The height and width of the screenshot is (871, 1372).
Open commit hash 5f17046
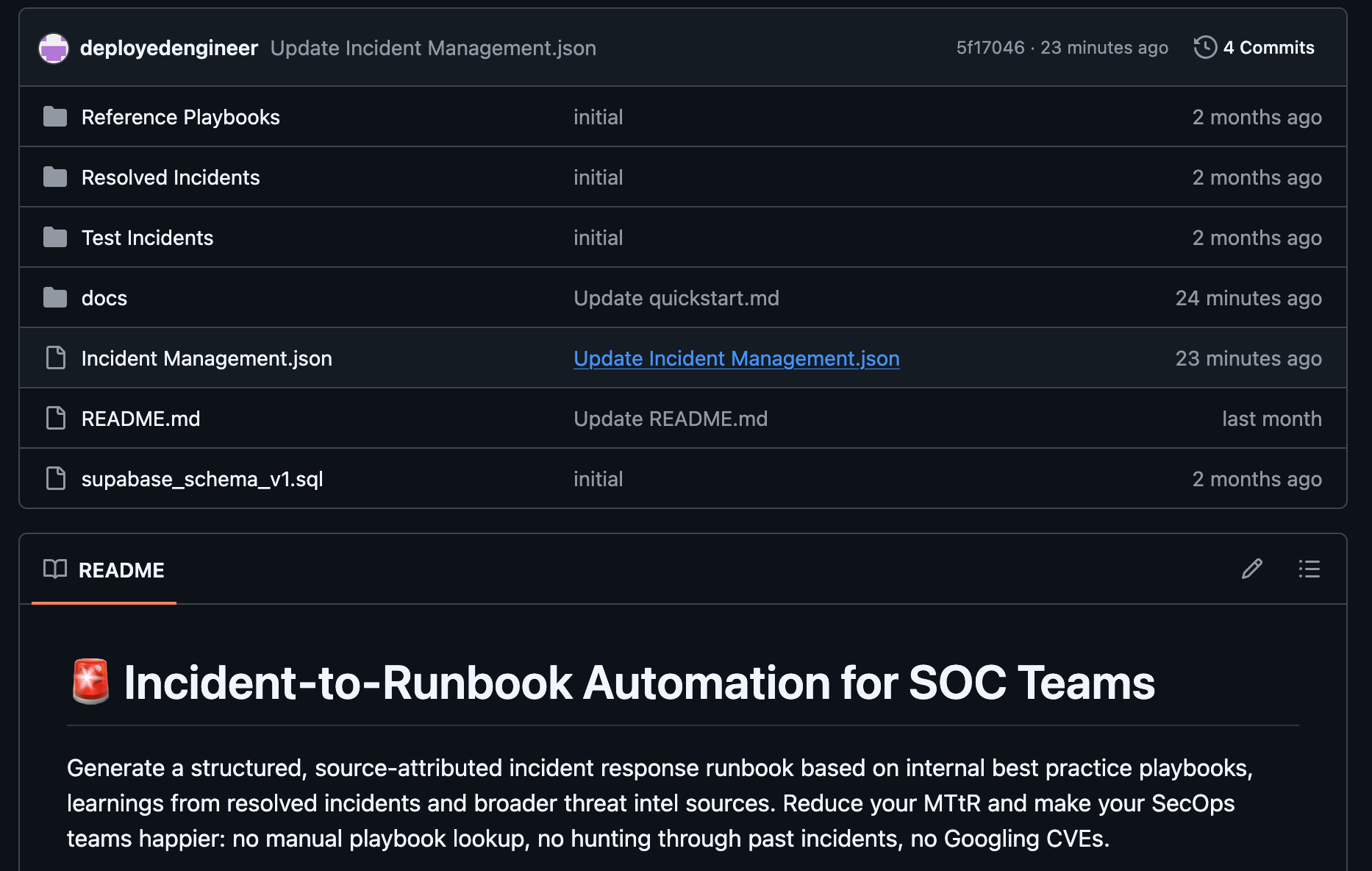point(990,48)
